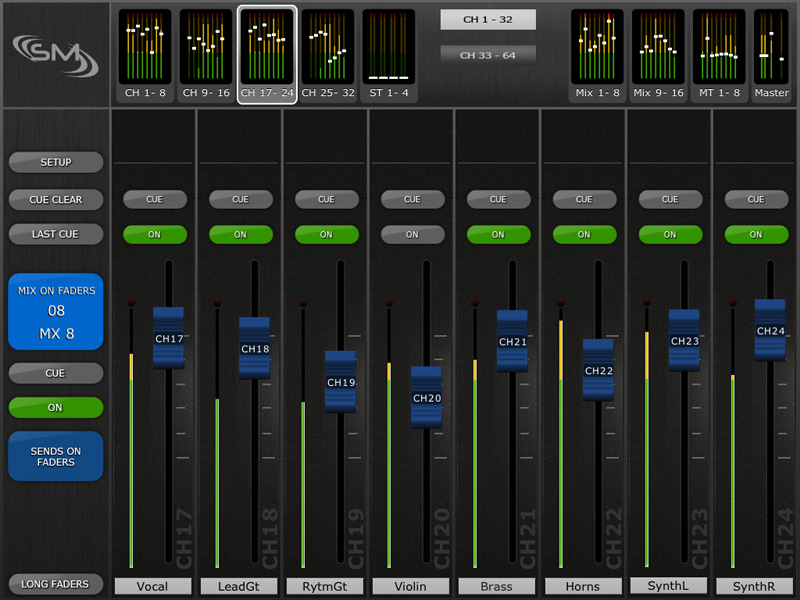This screenshot has width=800, height=600.
Task: Cue the Brass channel
Action: pyautogui.click(x=498, y=199)
